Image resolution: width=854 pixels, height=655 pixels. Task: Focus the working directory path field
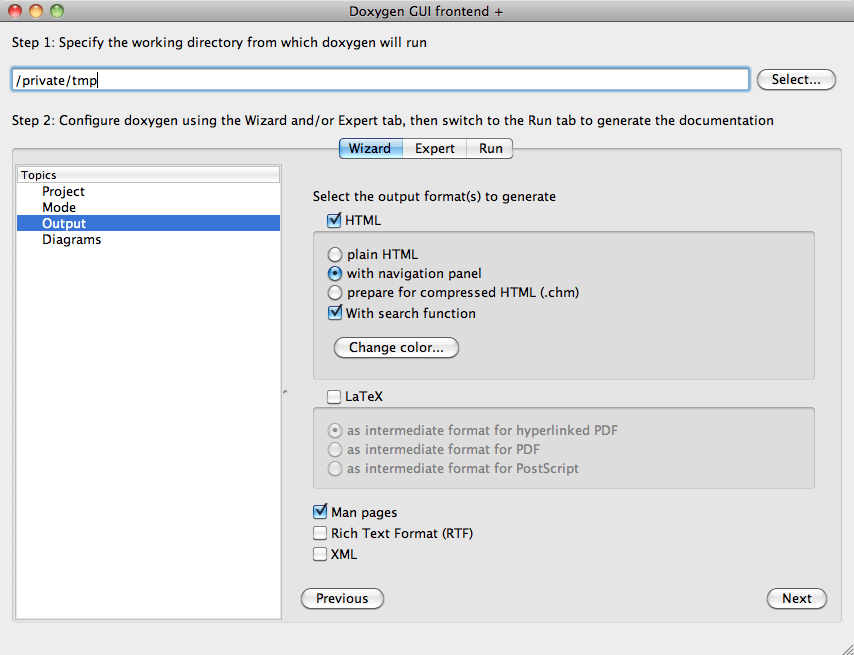click(380, 79)
